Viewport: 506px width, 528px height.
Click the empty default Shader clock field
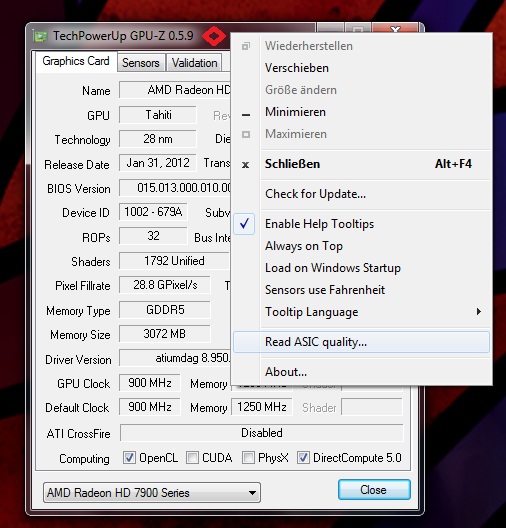point(372,407)
